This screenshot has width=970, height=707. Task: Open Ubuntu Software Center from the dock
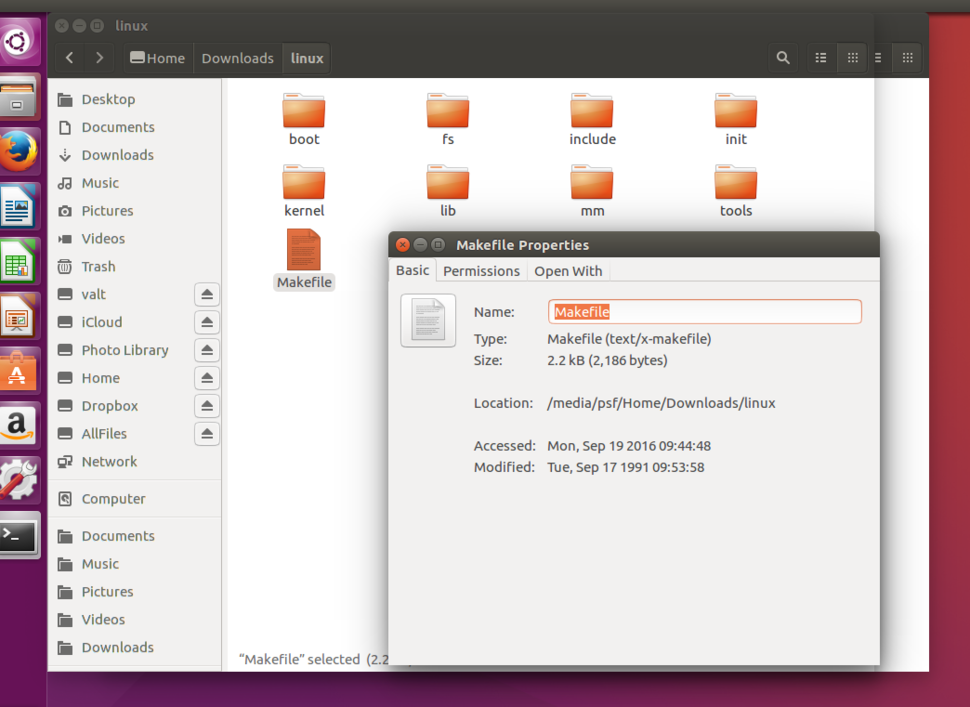pos(19,371)
